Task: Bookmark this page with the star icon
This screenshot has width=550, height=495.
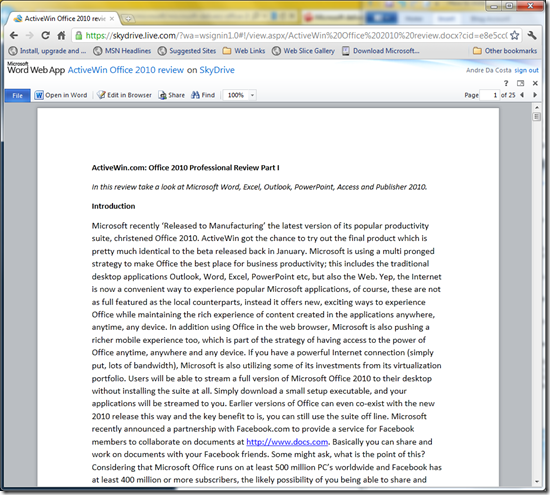Action: click(x=515, y=35)
